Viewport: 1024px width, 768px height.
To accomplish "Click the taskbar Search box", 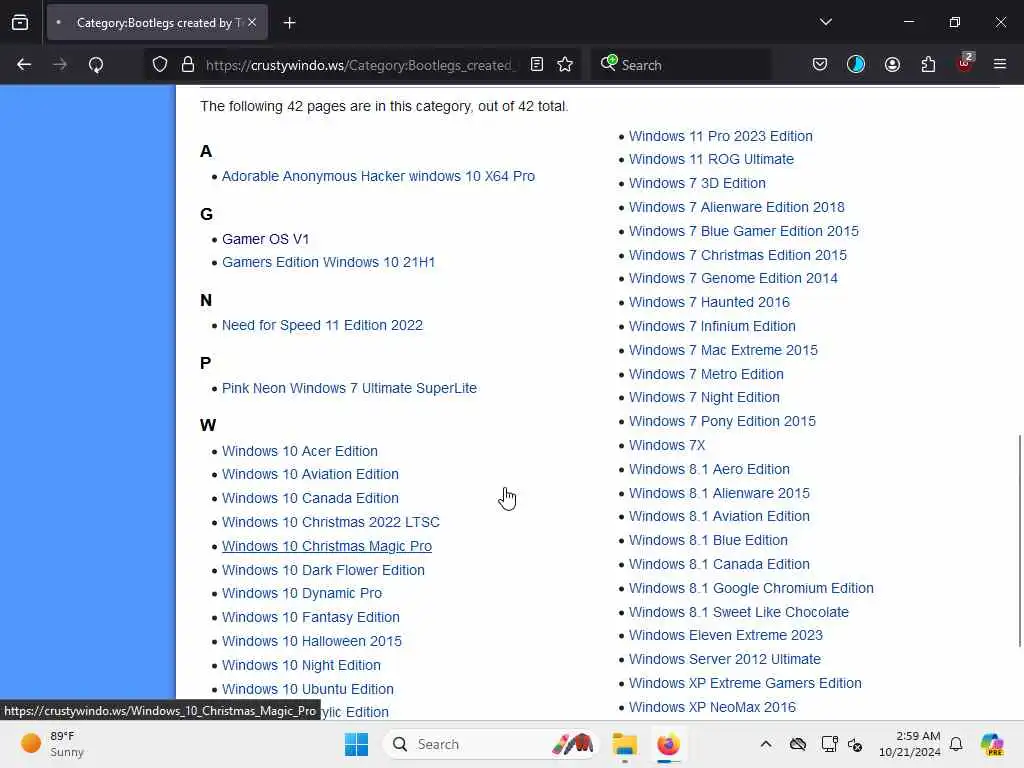I will (491, 744).
